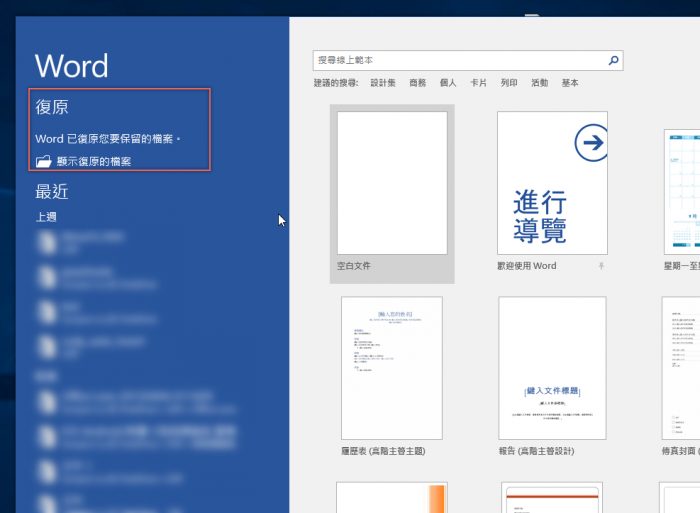The width and height of the screenshot is (700, 513).
Task: Select the 個人 suggested search
Action: tap(448, 83)
